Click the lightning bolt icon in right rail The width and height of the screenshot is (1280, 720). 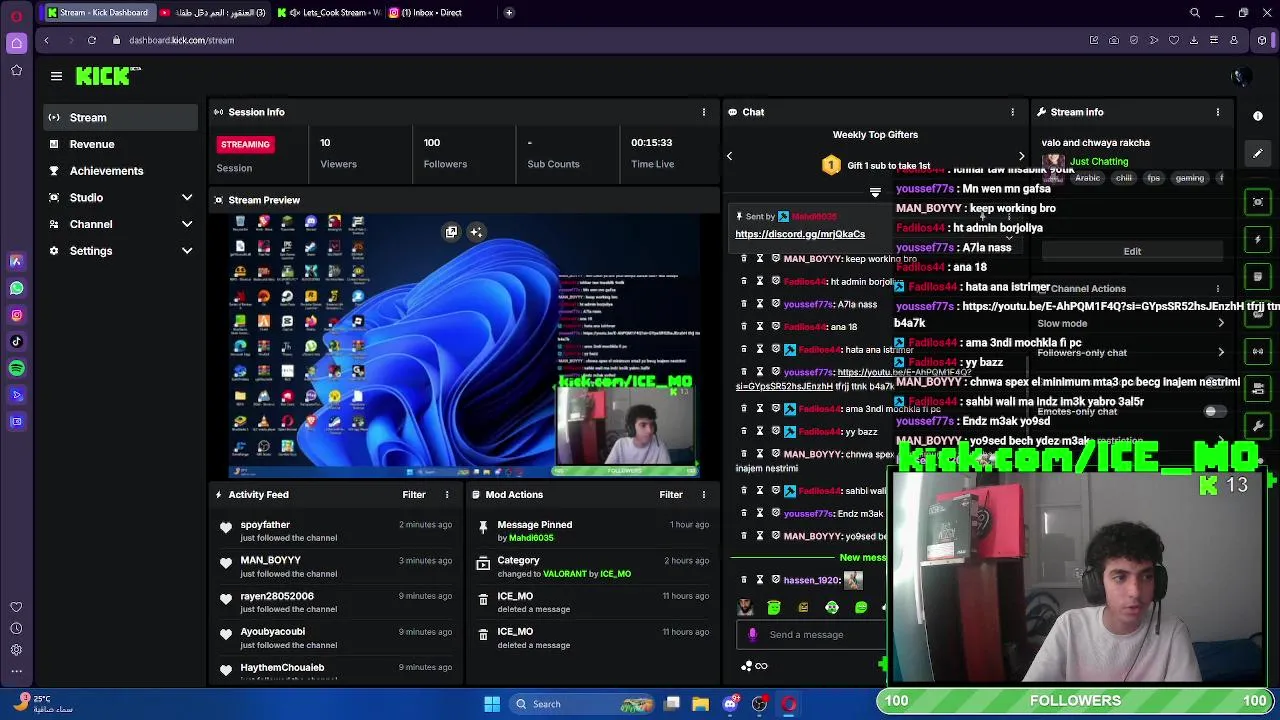[1258, 240]
